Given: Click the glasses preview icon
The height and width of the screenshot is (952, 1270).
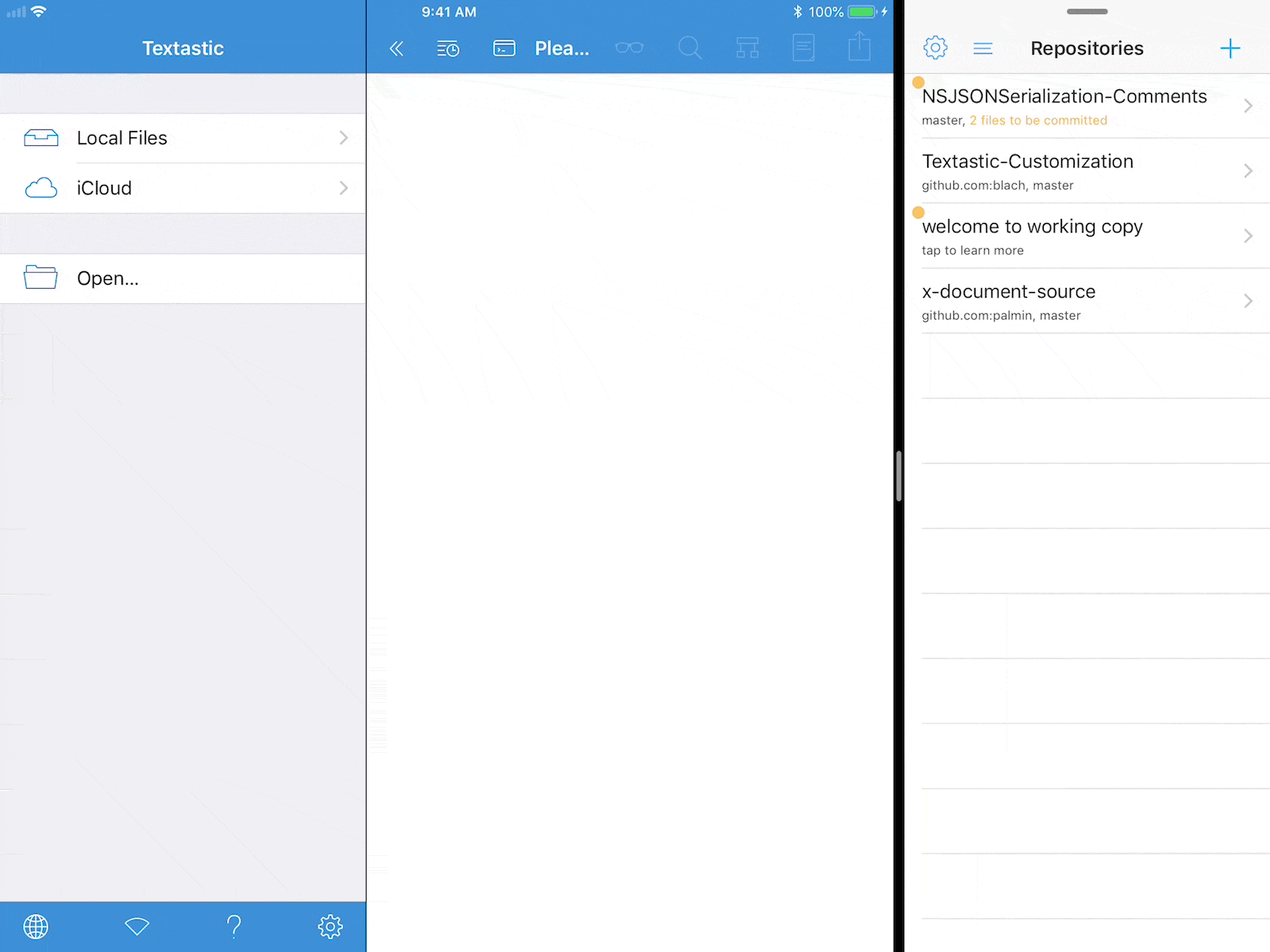Looking at the screenshot, I should (629, 48).
